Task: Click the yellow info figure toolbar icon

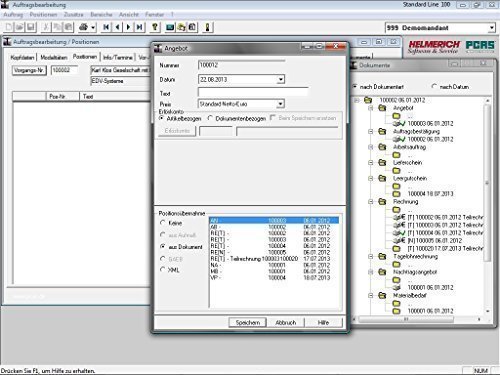Action: 207,27
